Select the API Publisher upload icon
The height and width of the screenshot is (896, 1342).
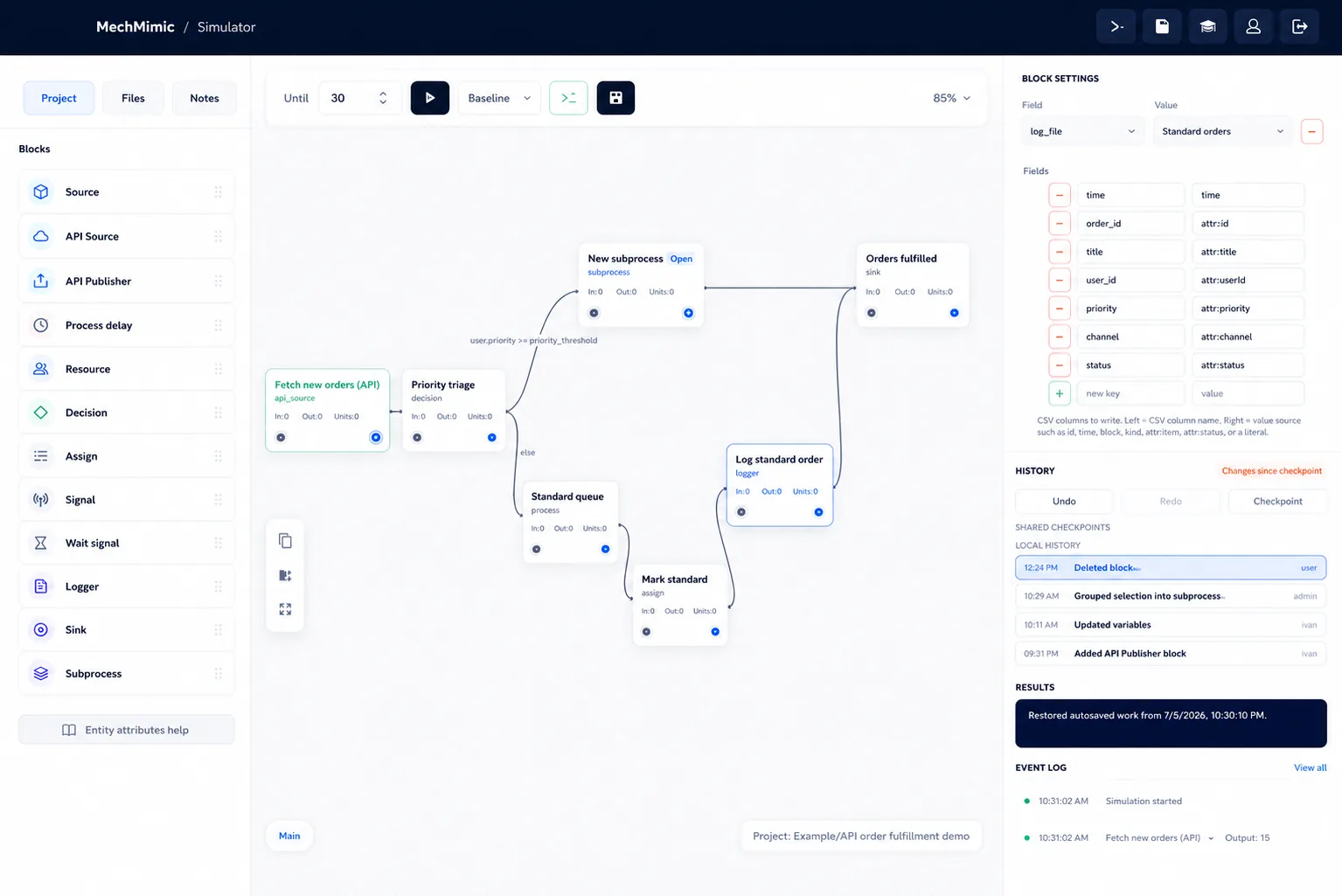pos(41,281)
